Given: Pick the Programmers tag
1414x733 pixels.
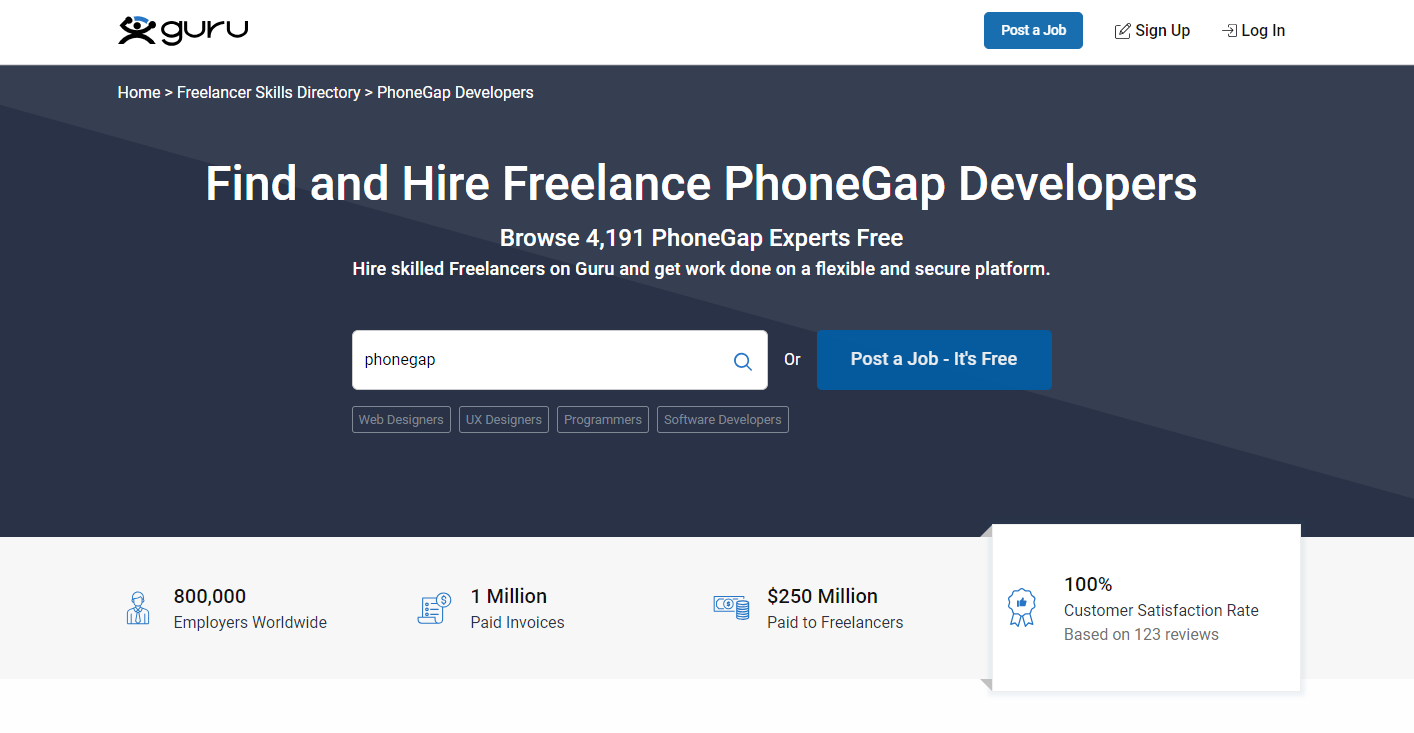Looking at the screenshot, I should [603, 420].
